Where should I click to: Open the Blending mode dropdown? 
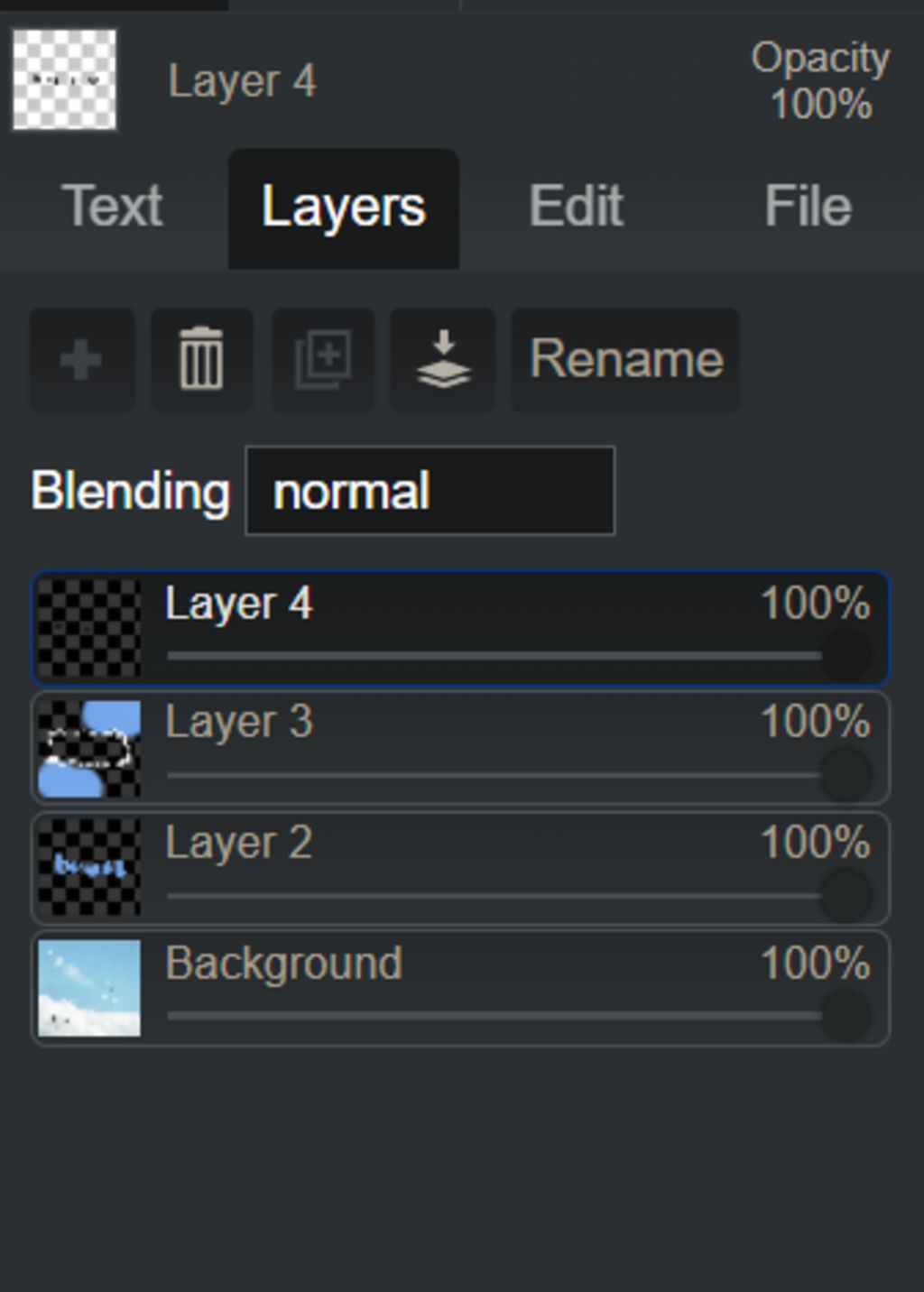click(430, 491)
